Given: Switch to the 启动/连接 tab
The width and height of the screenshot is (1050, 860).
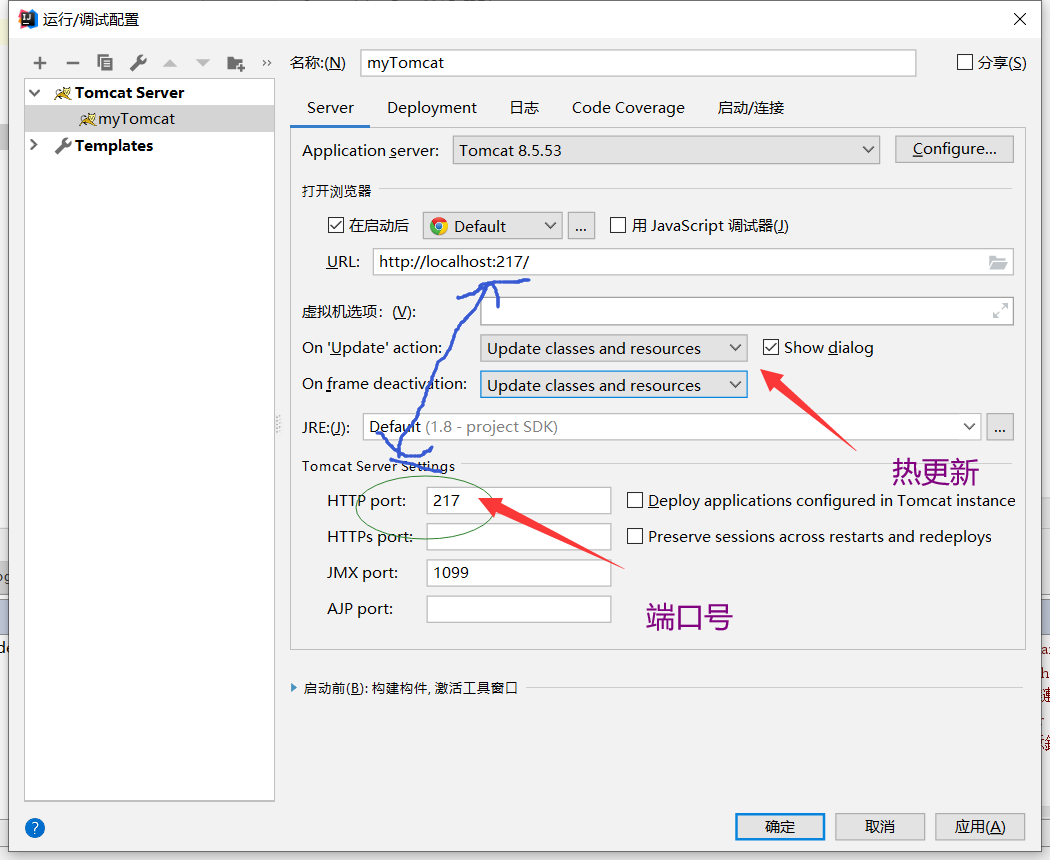Looking at the screenshot, I should click(x=751, y=108).
